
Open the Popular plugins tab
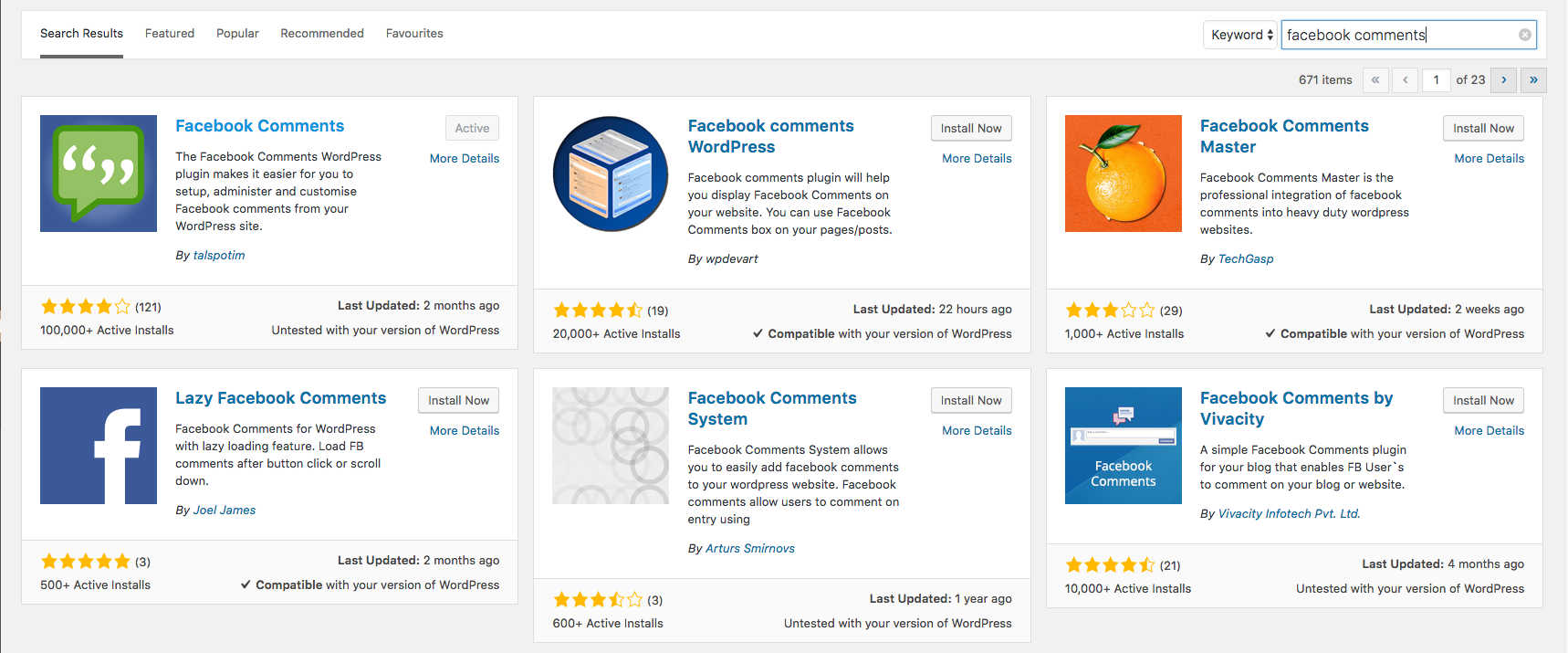coord(237,34)
